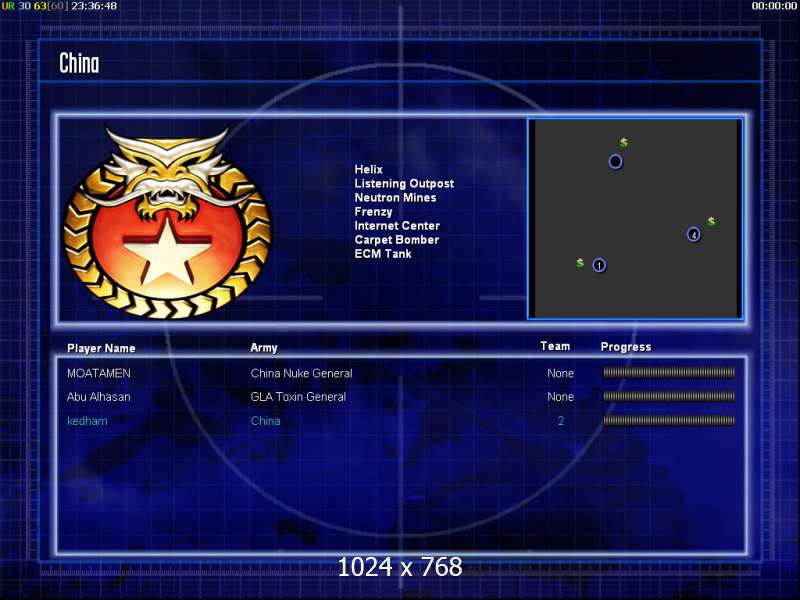
Task: Click MOATAMEN's team value "None"
Action: [x=560, y=373]
